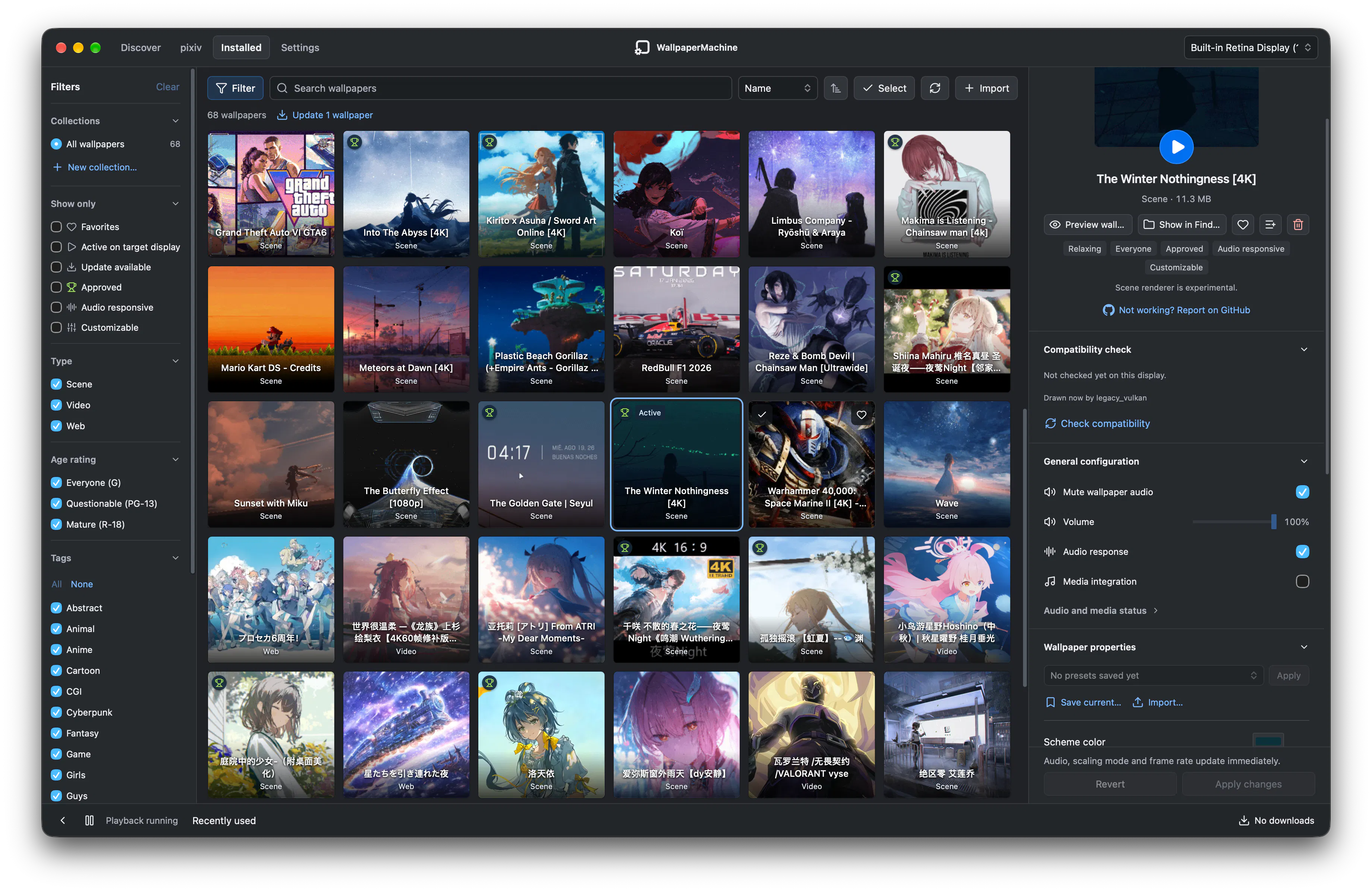Screen dimensions: 1372x892
Task: Click the add-to-collection list icon
Action: [x=1270, y=225]
